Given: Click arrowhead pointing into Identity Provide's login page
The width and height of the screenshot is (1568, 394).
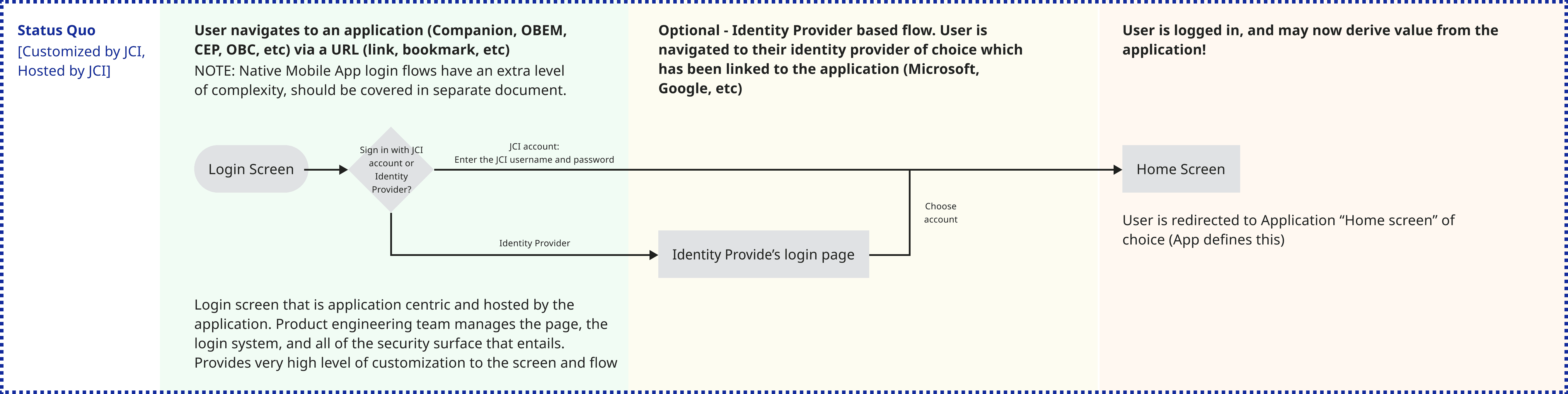Looking at the screenshot, I should coord(653,255).
